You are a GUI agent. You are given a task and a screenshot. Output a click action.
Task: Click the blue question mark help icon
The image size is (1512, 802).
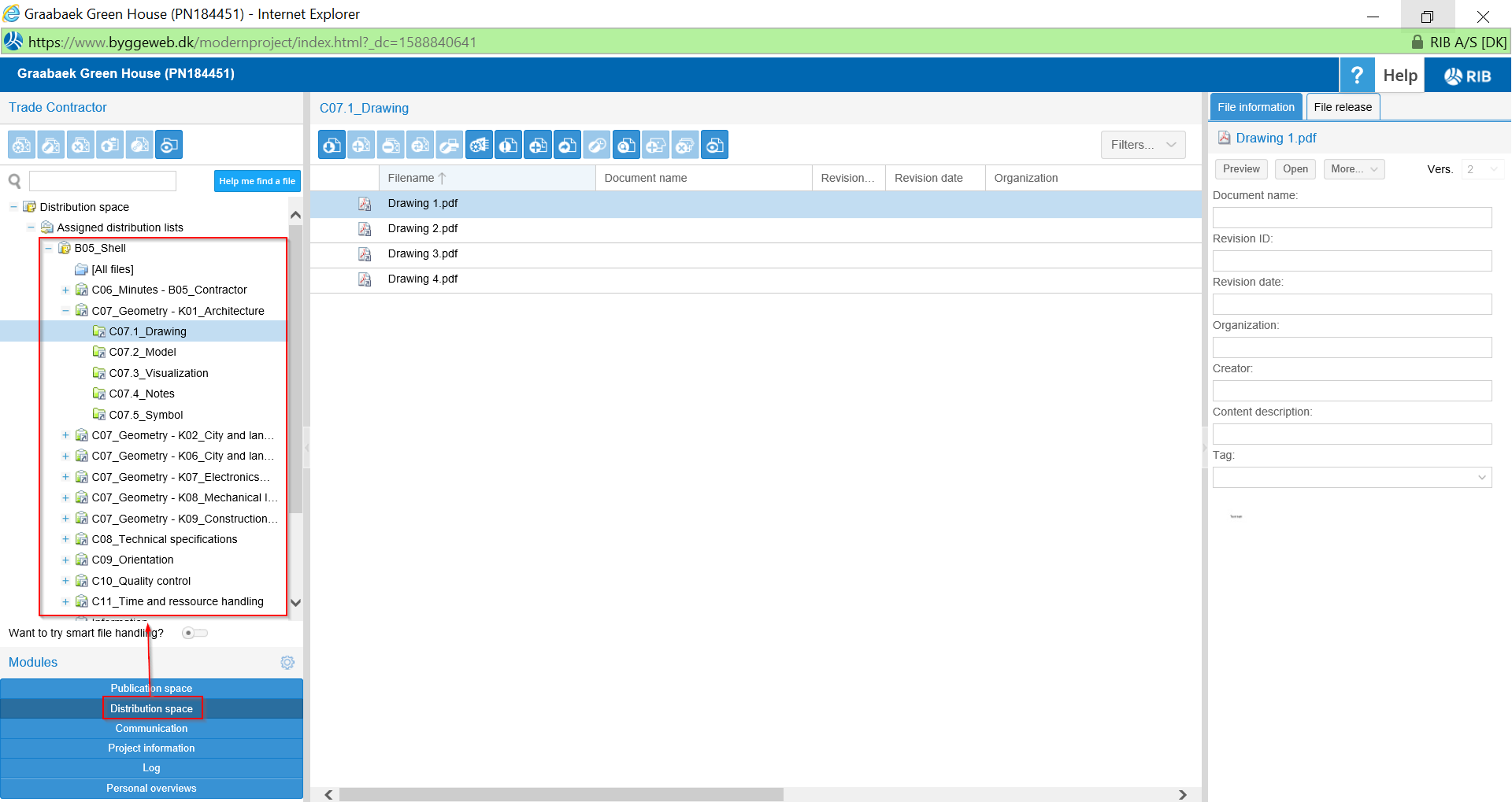tap(1357, 76)
